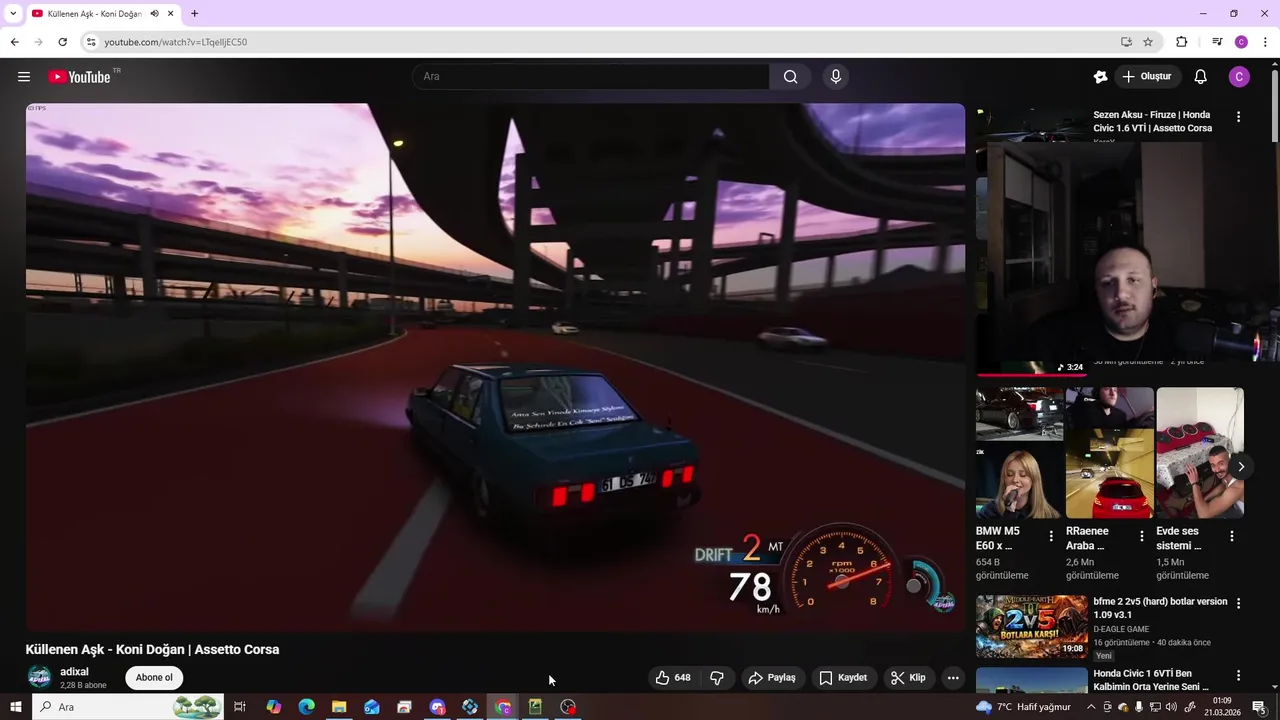Subscribe with the Abone ol button
Screen dimensions: 1280x720
click(x=154, y=678)
